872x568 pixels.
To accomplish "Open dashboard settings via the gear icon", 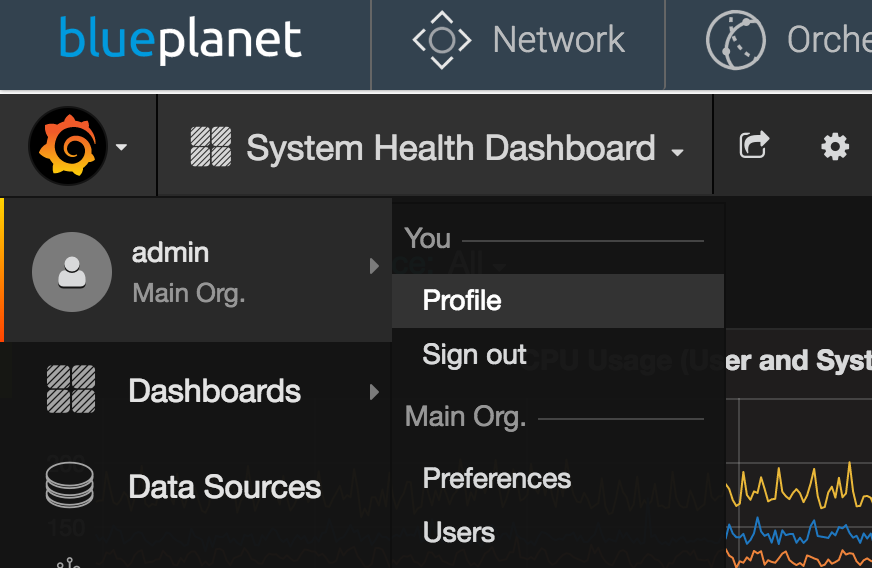I will [834, 147].
